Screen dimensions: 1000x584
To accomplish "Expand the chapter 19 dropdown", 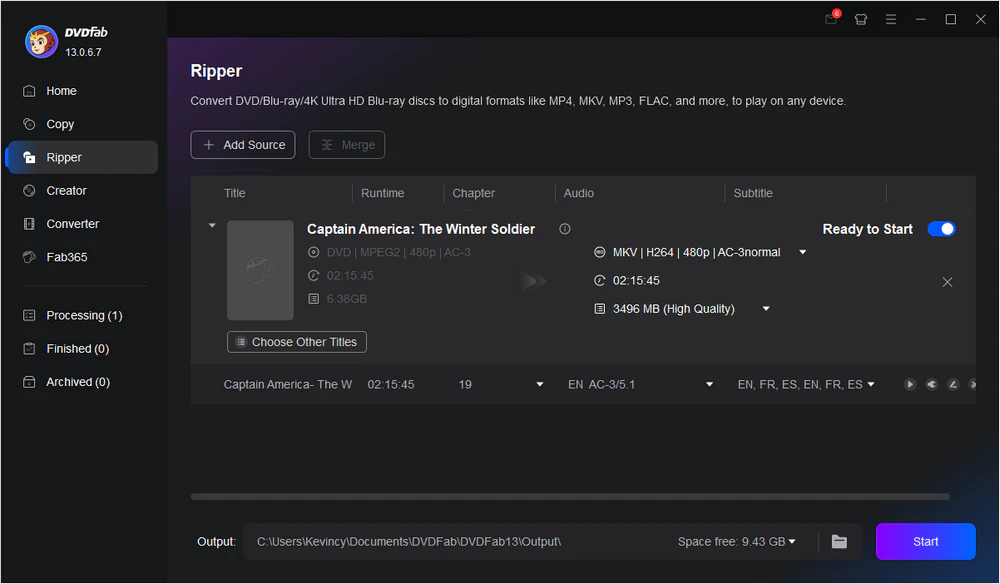I will [540, 384].
